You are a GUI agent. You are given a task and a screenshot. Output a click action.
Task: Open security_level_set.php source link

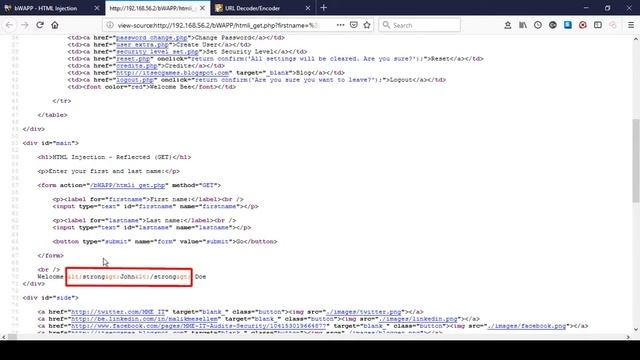point(157,52)
